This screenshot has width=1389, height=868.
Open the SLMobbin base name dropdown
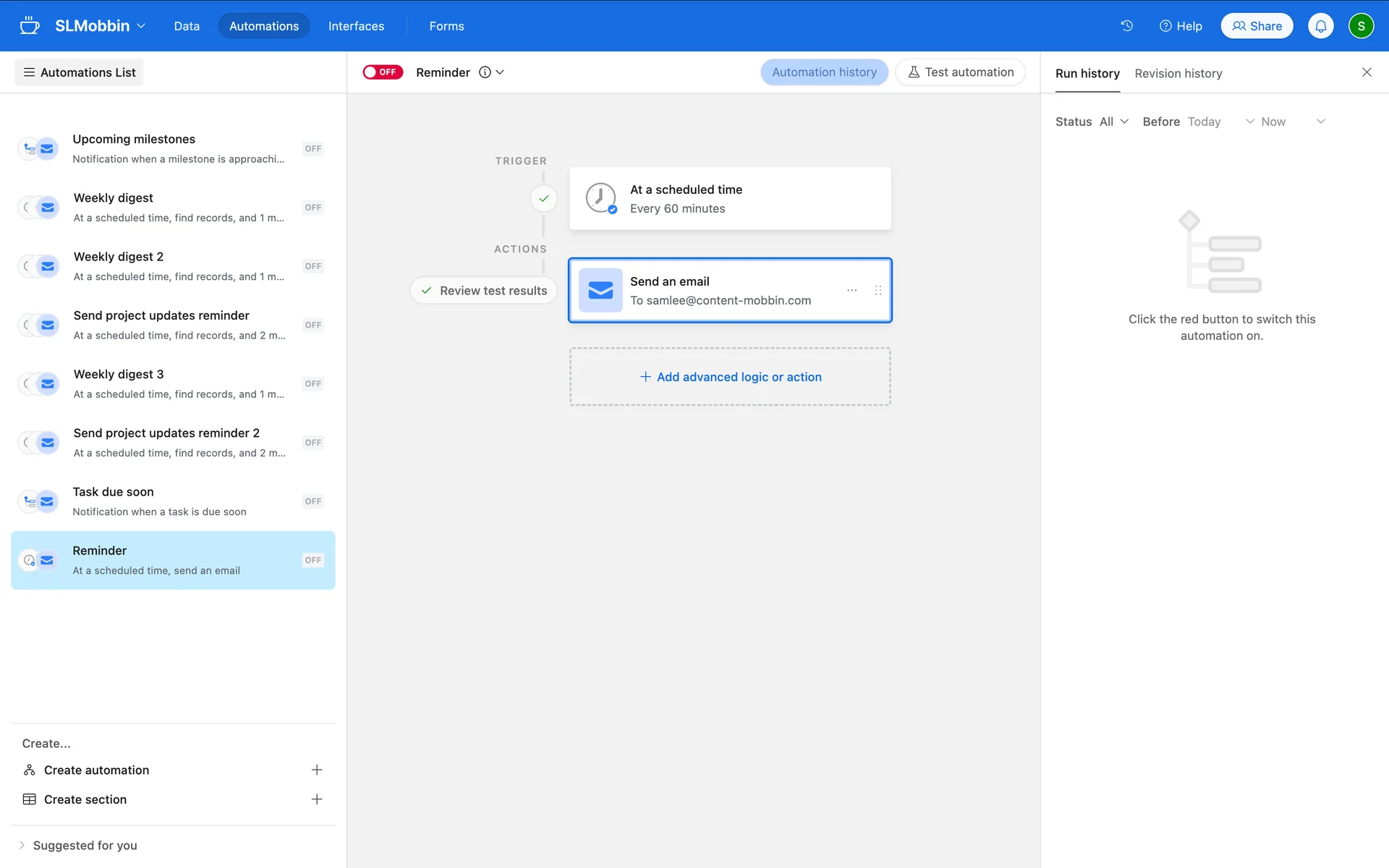coord(101,26)
